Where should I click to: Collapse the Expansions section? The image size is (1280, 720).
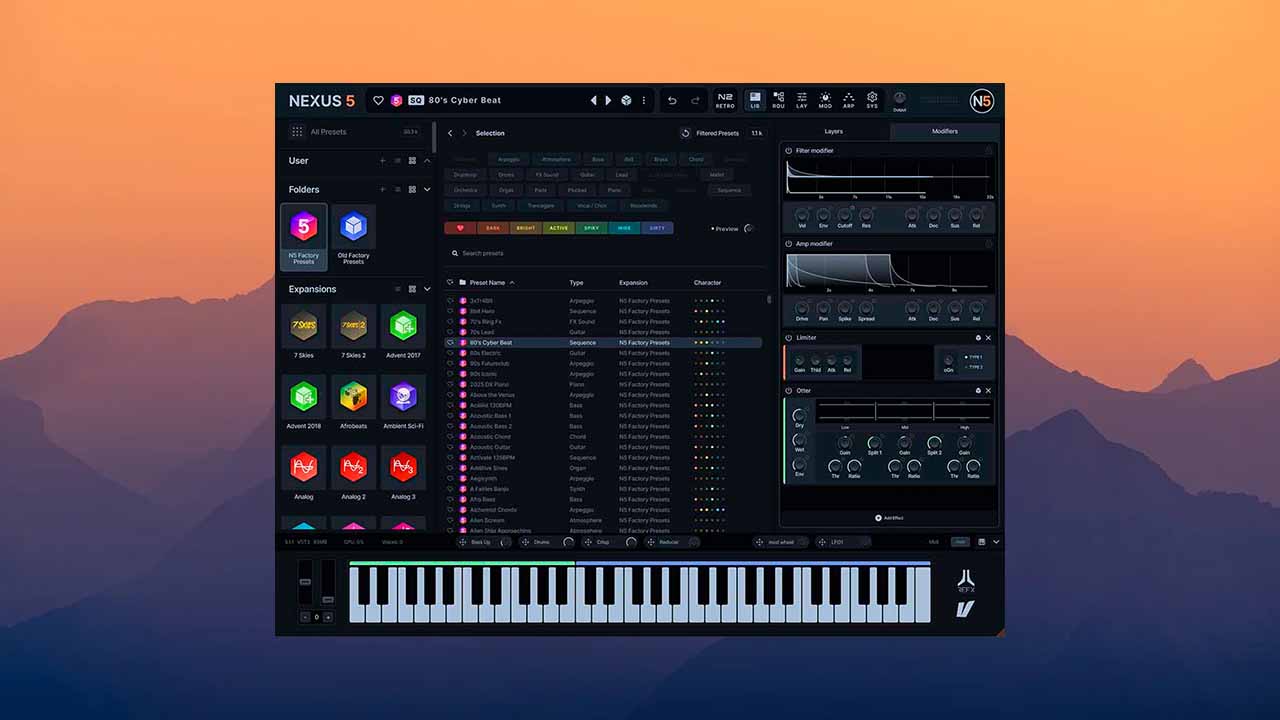427,289
